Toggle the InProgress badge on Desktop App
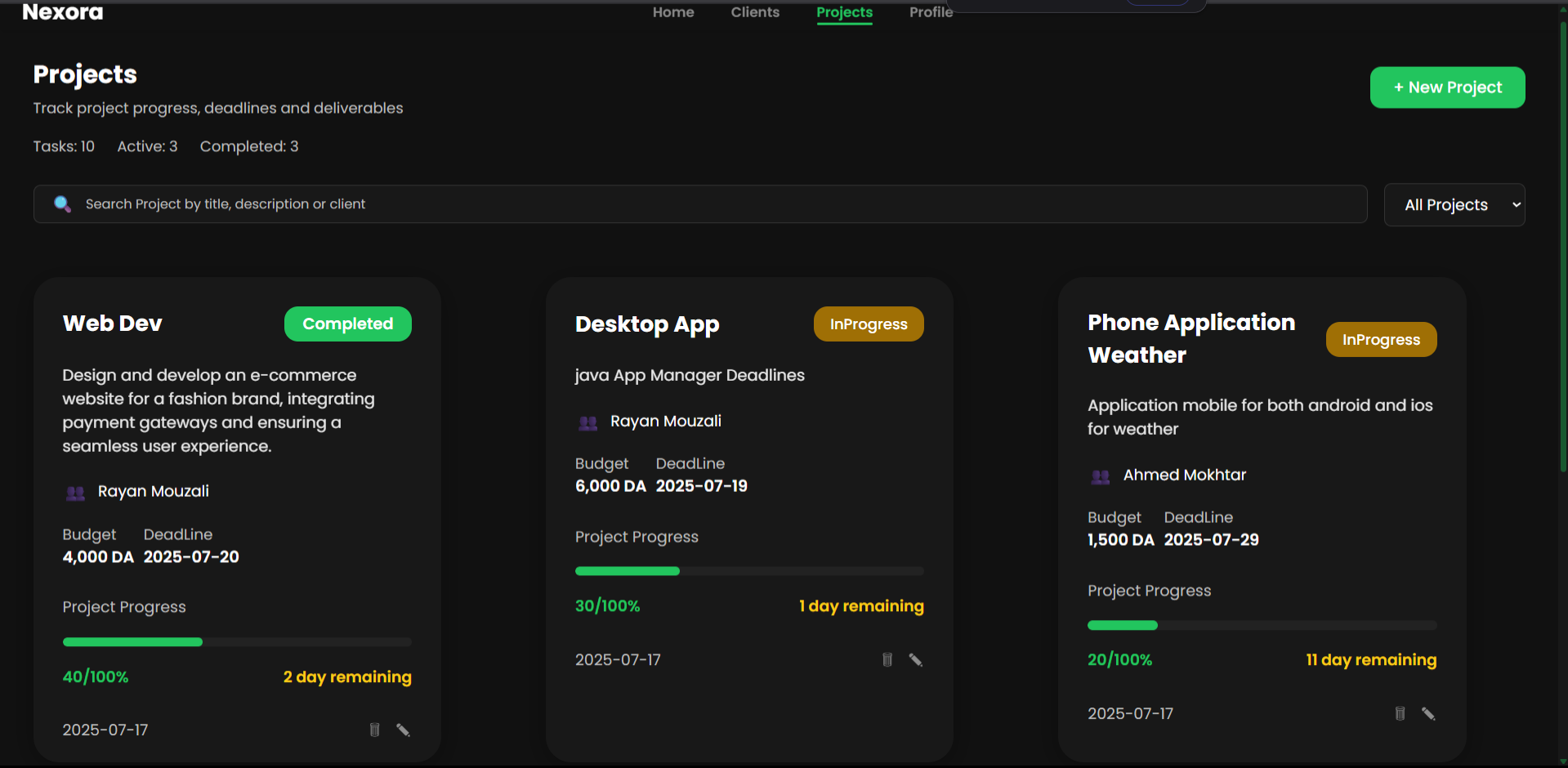This screenshot has height=768, width=1568. (868, 324)
